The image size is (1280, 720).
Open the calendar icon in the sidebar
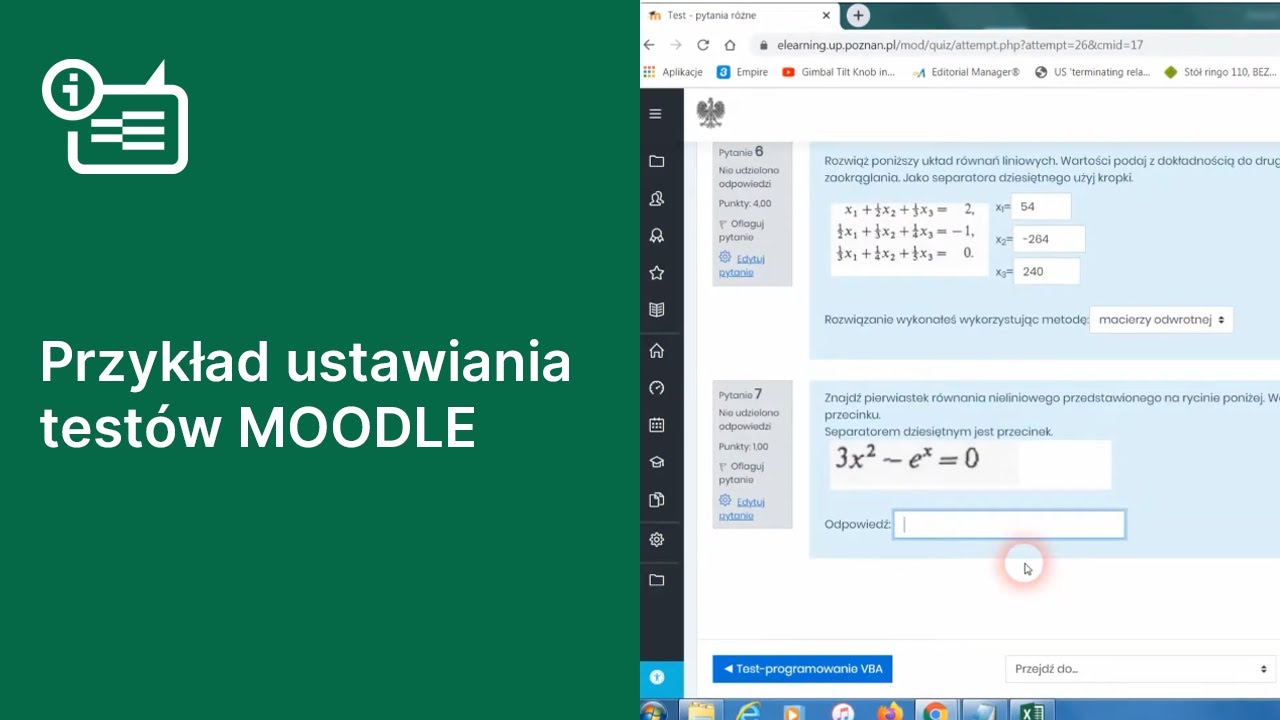(656, 425)
